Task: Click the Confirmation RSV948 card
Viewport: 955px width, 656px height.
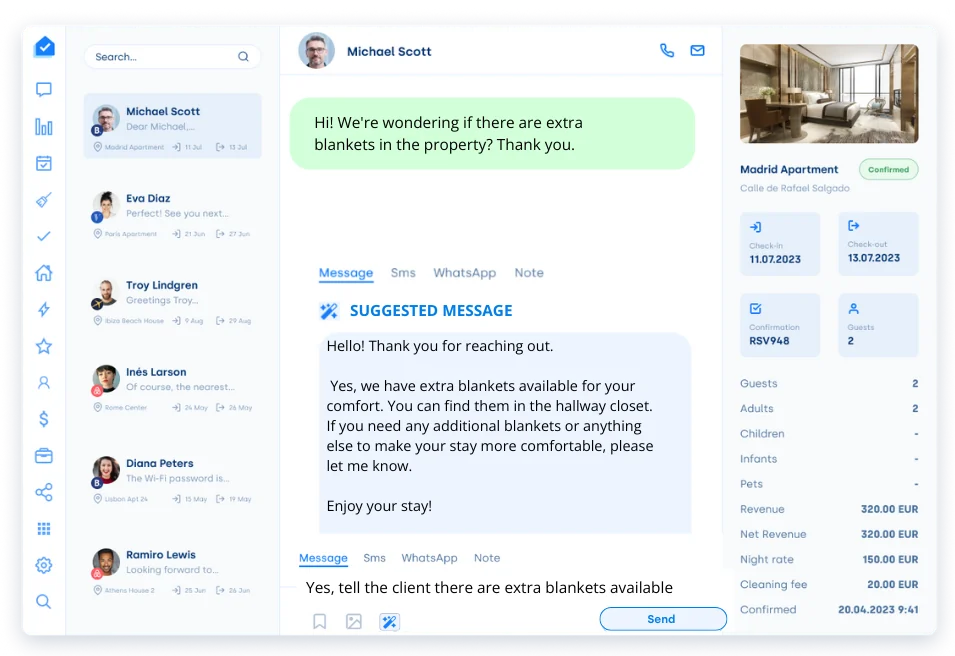Action: click(780, 325)
